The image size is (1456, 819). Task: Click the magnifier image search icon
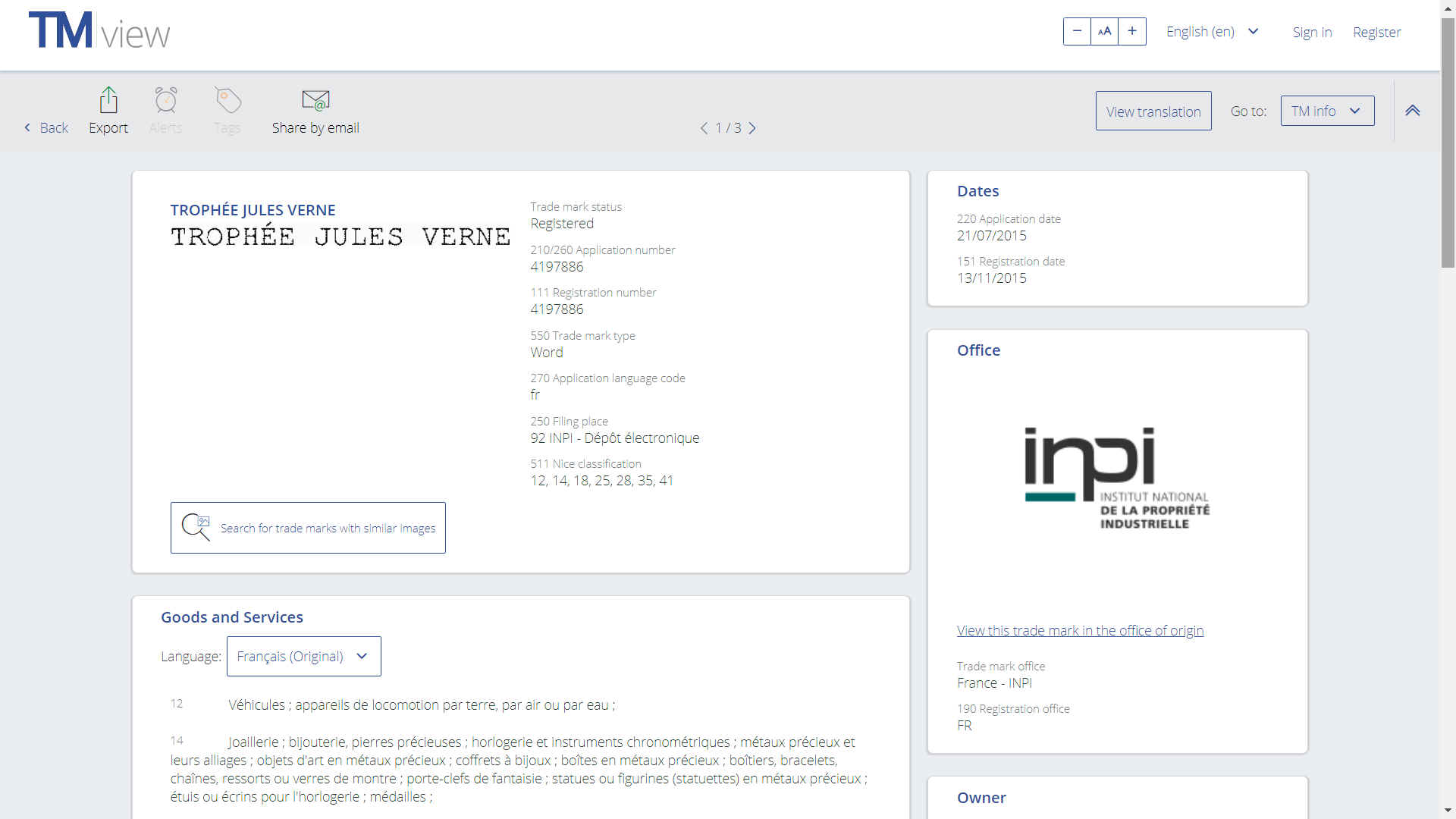(196, 528)
